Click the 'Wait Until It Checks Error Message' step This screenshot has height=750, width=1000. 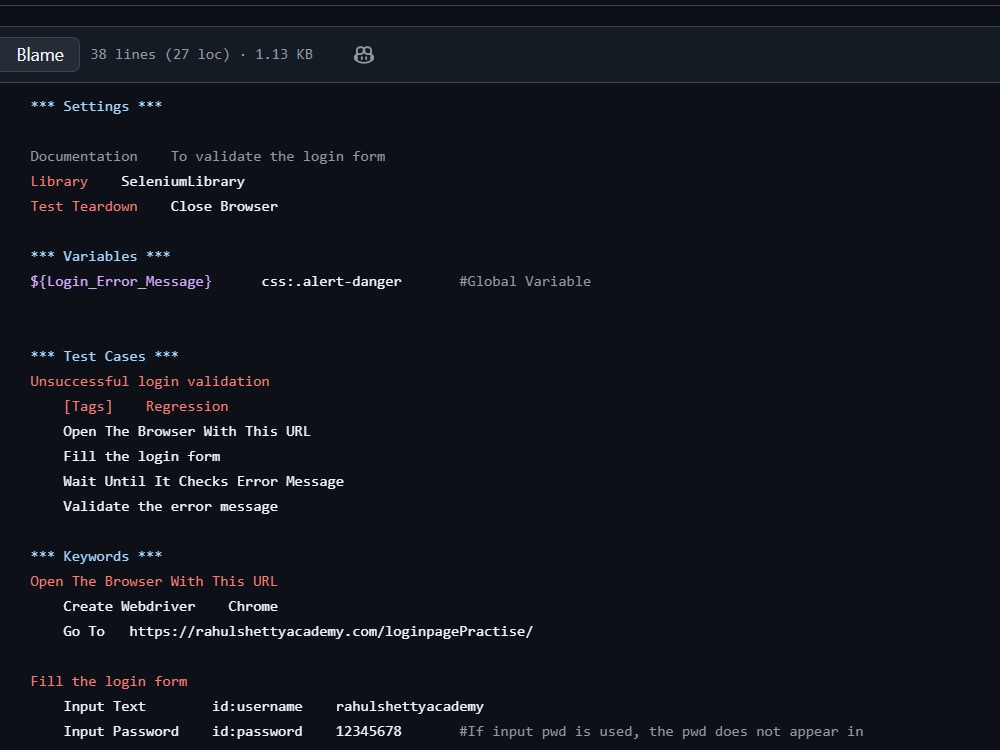[203, 482]
